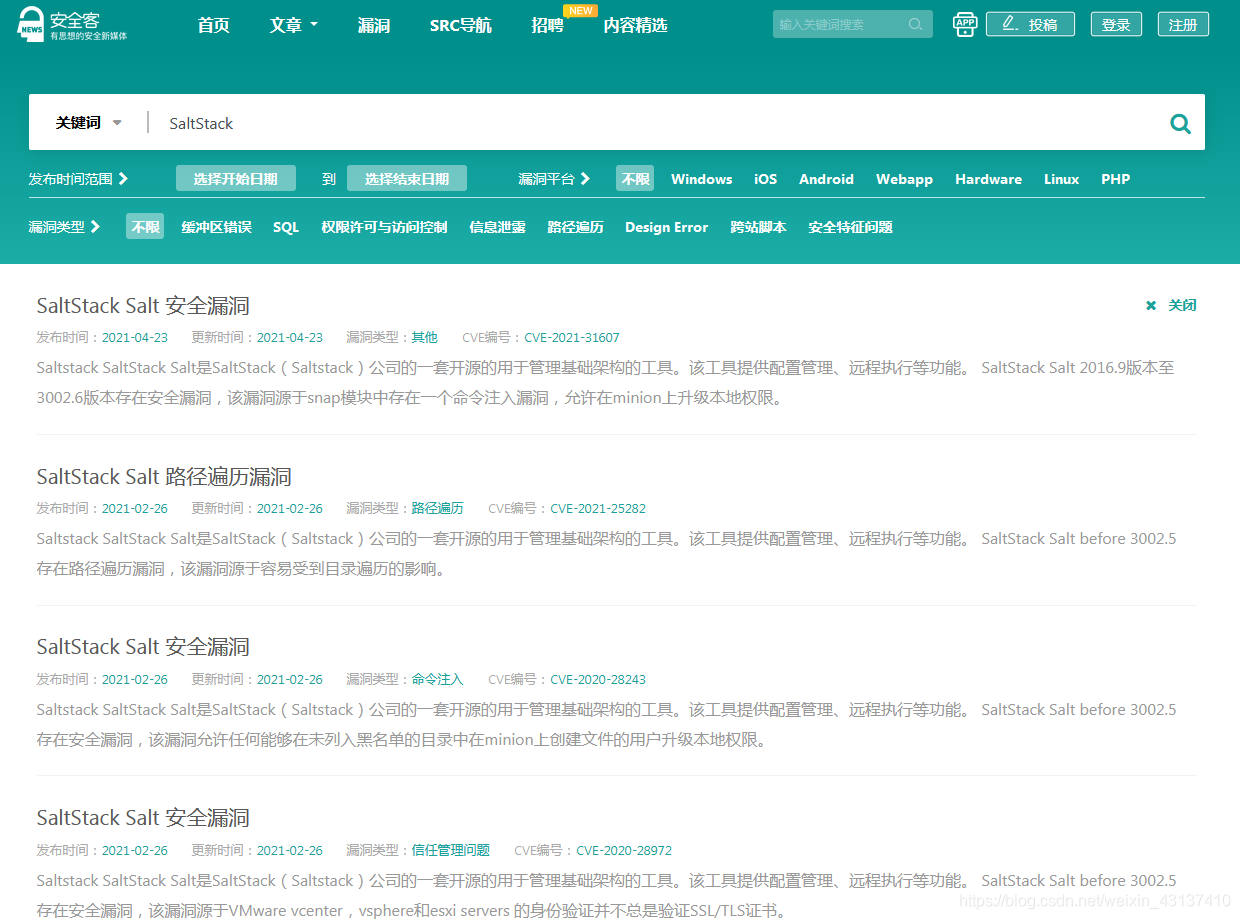
Task: Open the 文章 dropdown menu
Action: pyautogui.click(x=293, y=25)
